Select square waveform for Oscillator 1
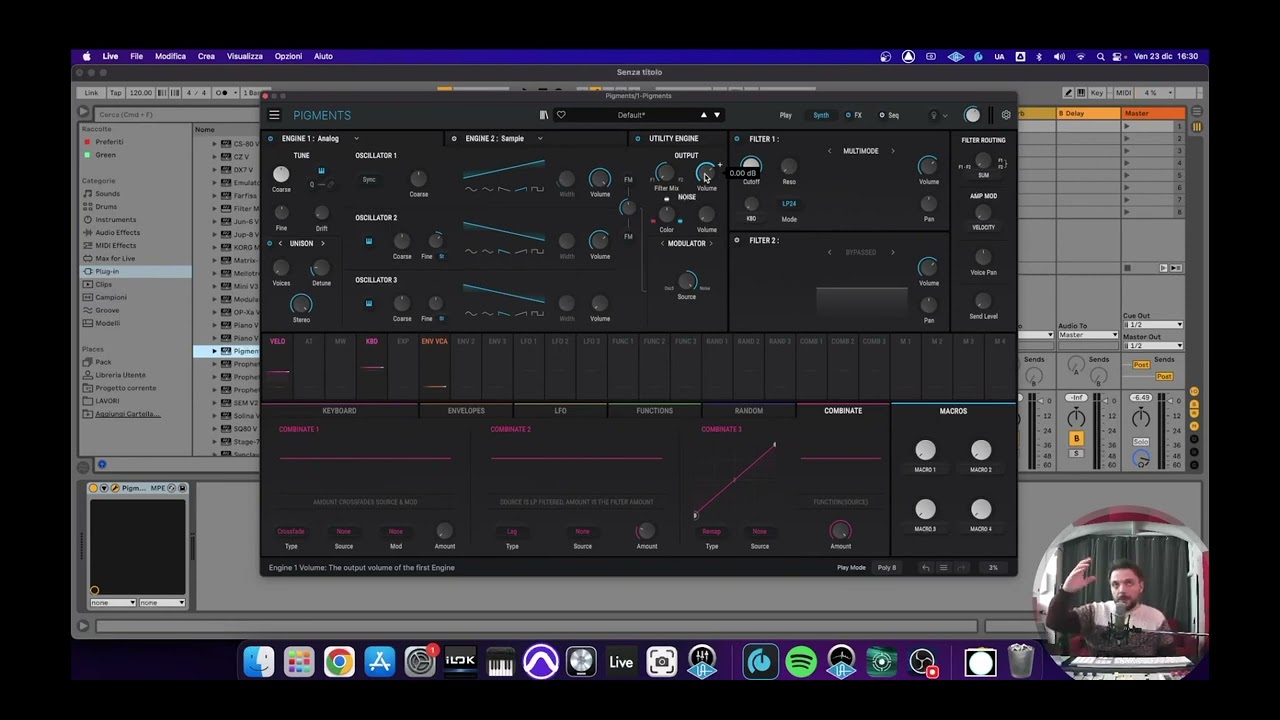1280x720 pixels. (x=538, y=189)
